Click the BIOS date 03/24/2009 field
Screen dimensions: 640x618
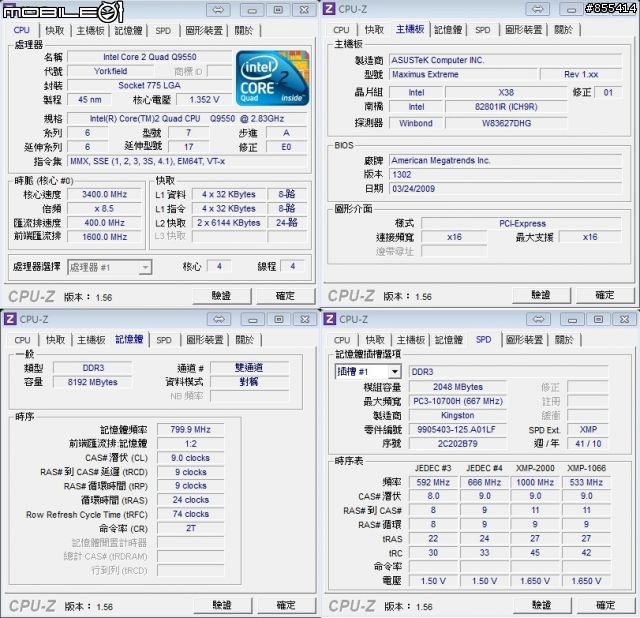pyautogui.click(x=505, y=189)
